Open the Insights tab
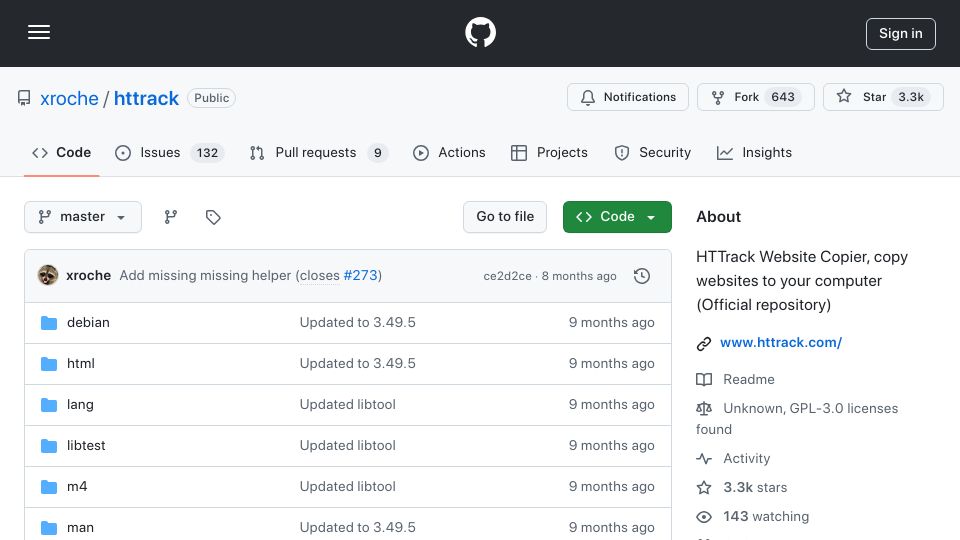This screenshot has width=960, height=540. pos(754,152)
